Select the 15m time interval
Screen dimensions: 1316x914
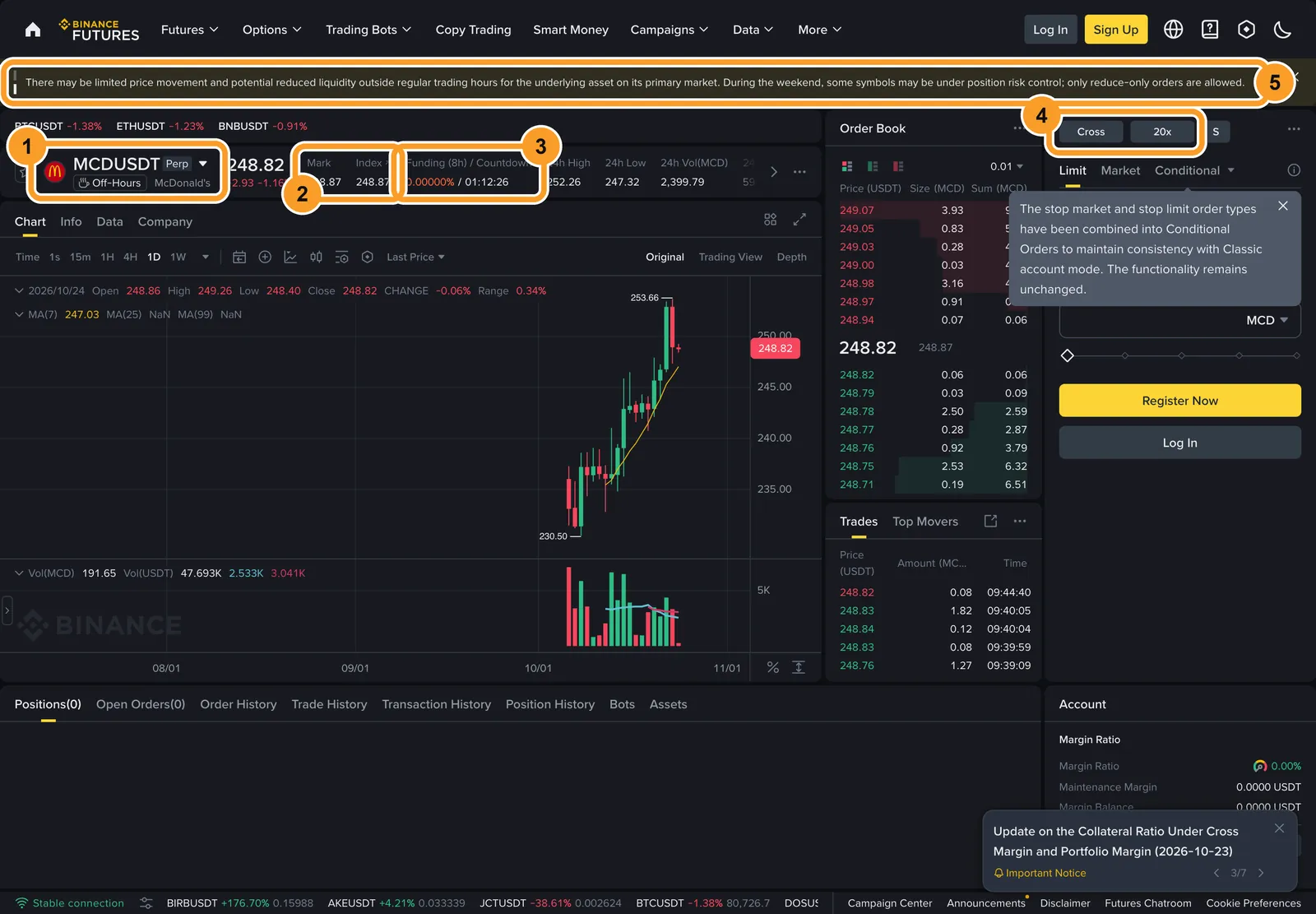(x=81, y=257)
